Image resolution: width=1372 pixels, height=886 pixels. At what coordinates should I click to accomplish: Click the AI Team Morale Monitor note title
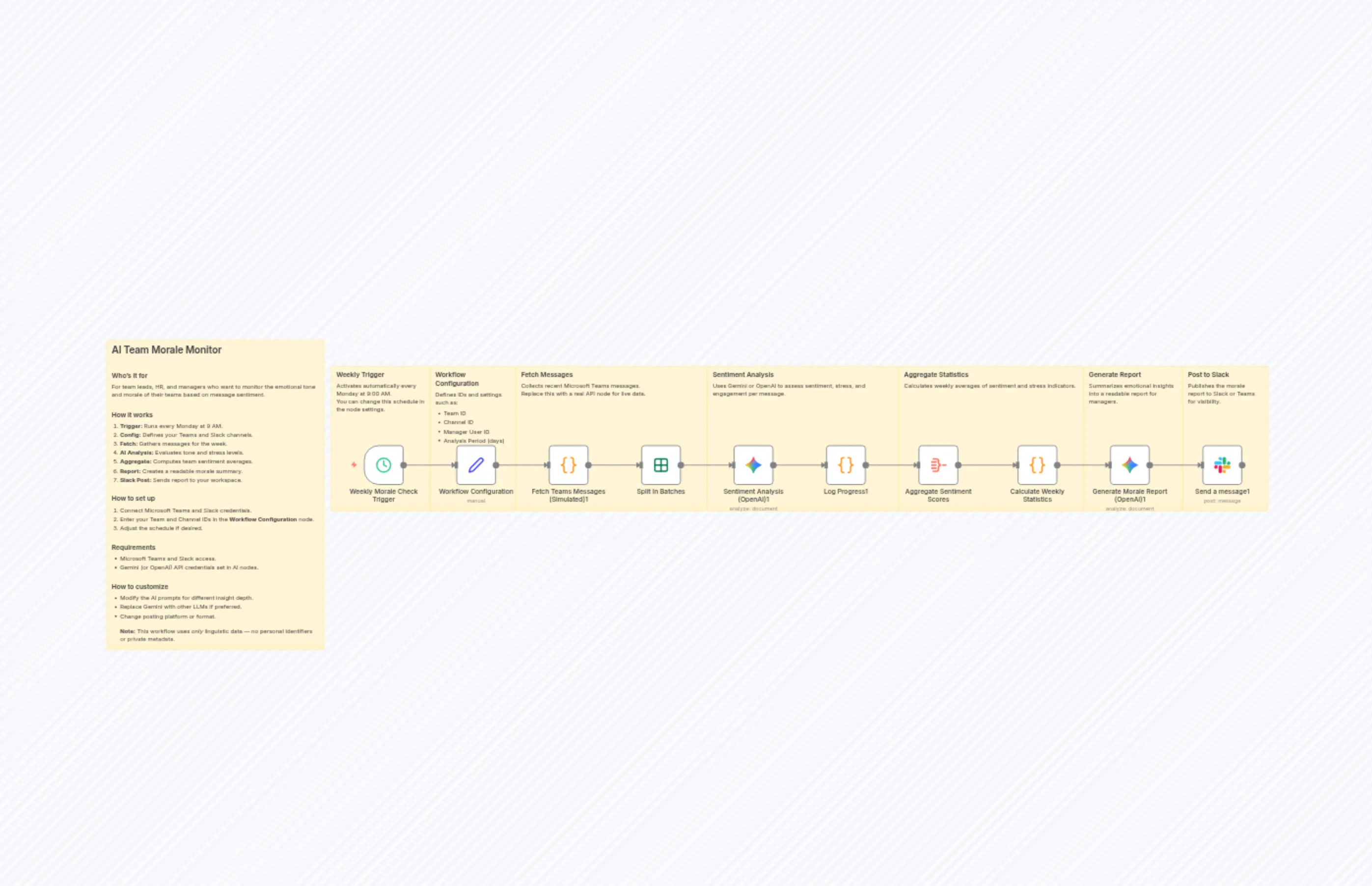coord(167,349)
